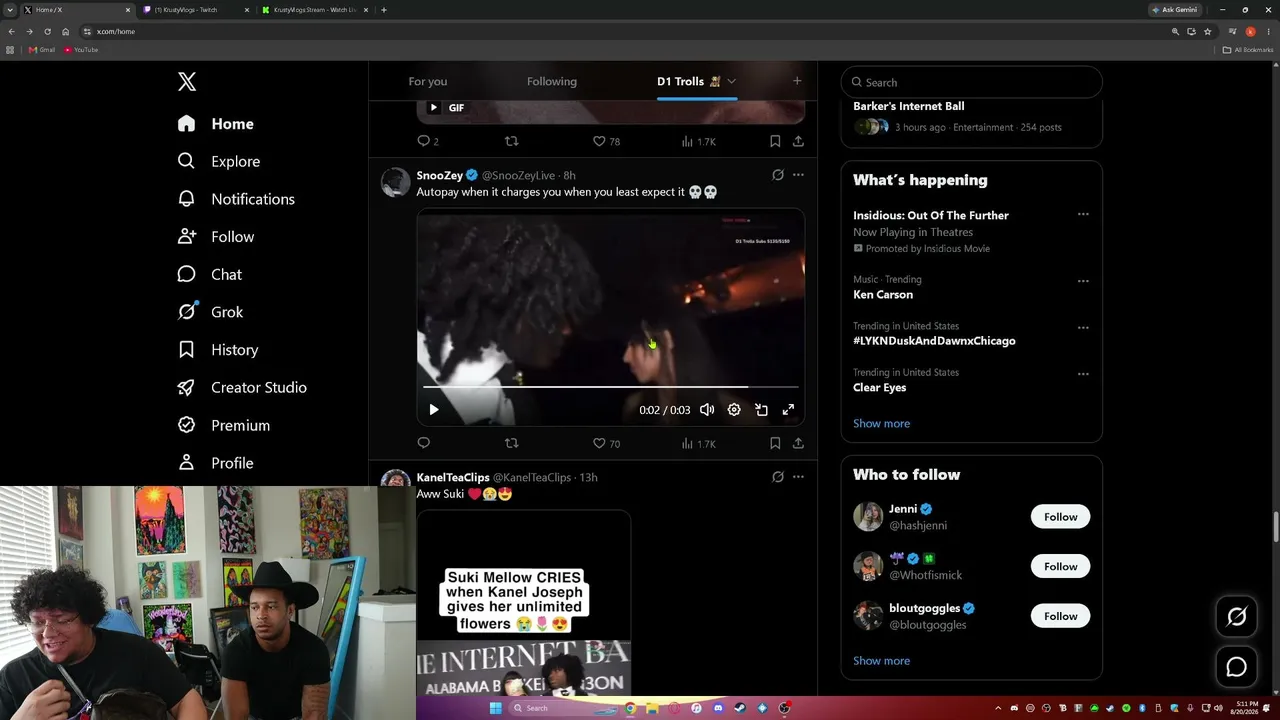Open video settings gear
Viewport: 1280px width, 720px height.
pyautogui.click(x=734, y=409)
